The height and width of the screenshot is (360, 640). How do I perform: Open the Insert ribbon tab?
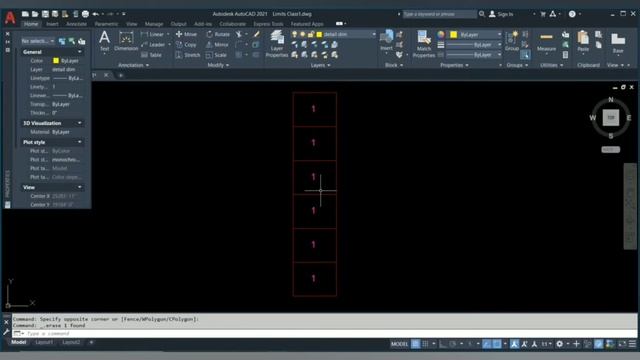pyautogui.click(x=52, y=24)
